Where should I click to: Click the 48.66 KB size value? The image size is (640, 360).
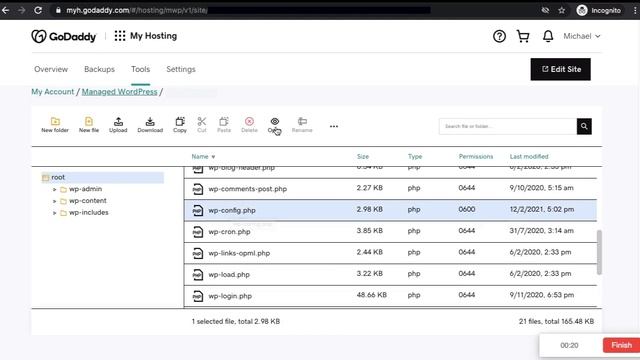tap(371, 295)
